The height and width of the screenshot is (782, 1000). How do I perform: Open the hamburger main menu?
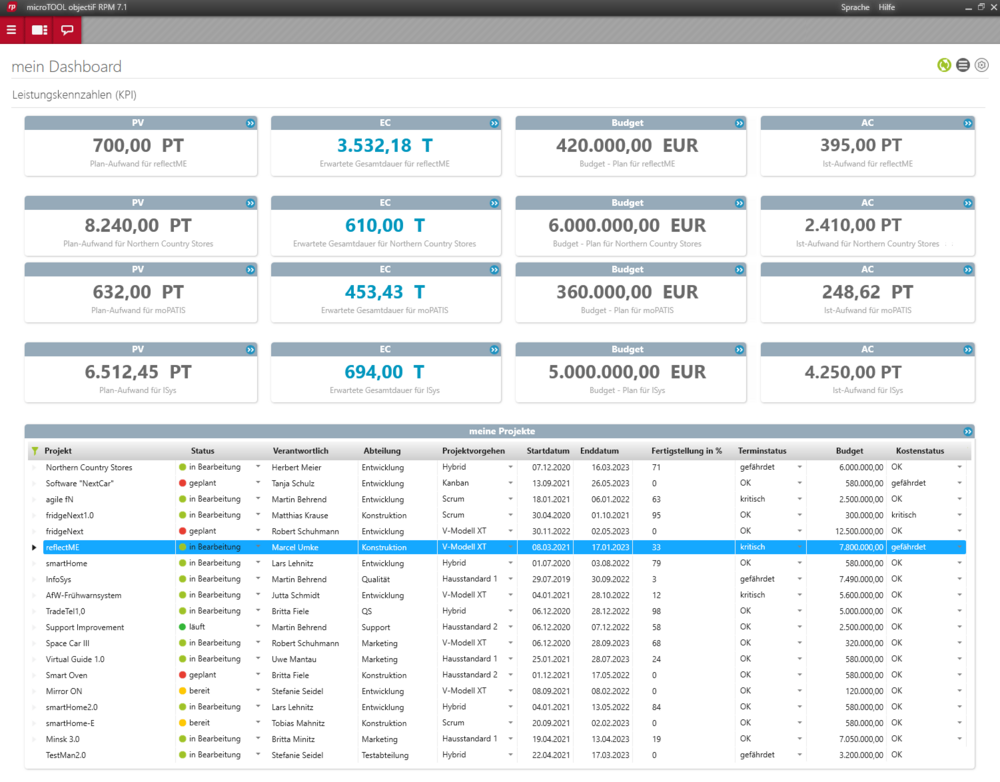(12, 30)
